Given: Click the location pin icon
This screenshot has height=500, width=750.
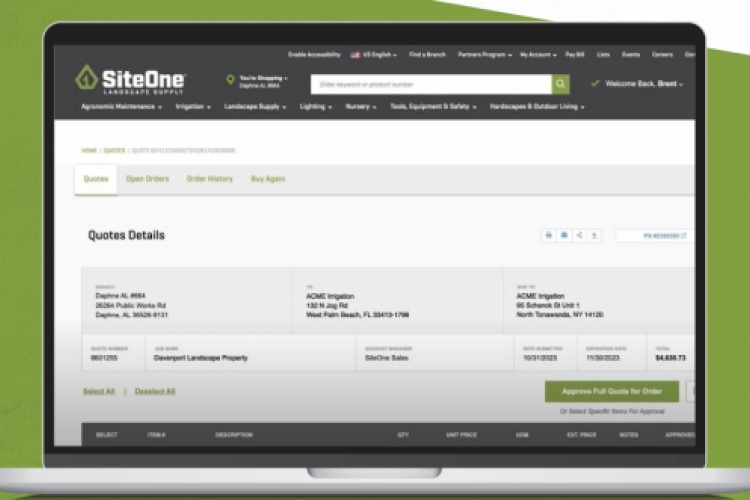Looking at the screenshot, I should pos(230,80).
